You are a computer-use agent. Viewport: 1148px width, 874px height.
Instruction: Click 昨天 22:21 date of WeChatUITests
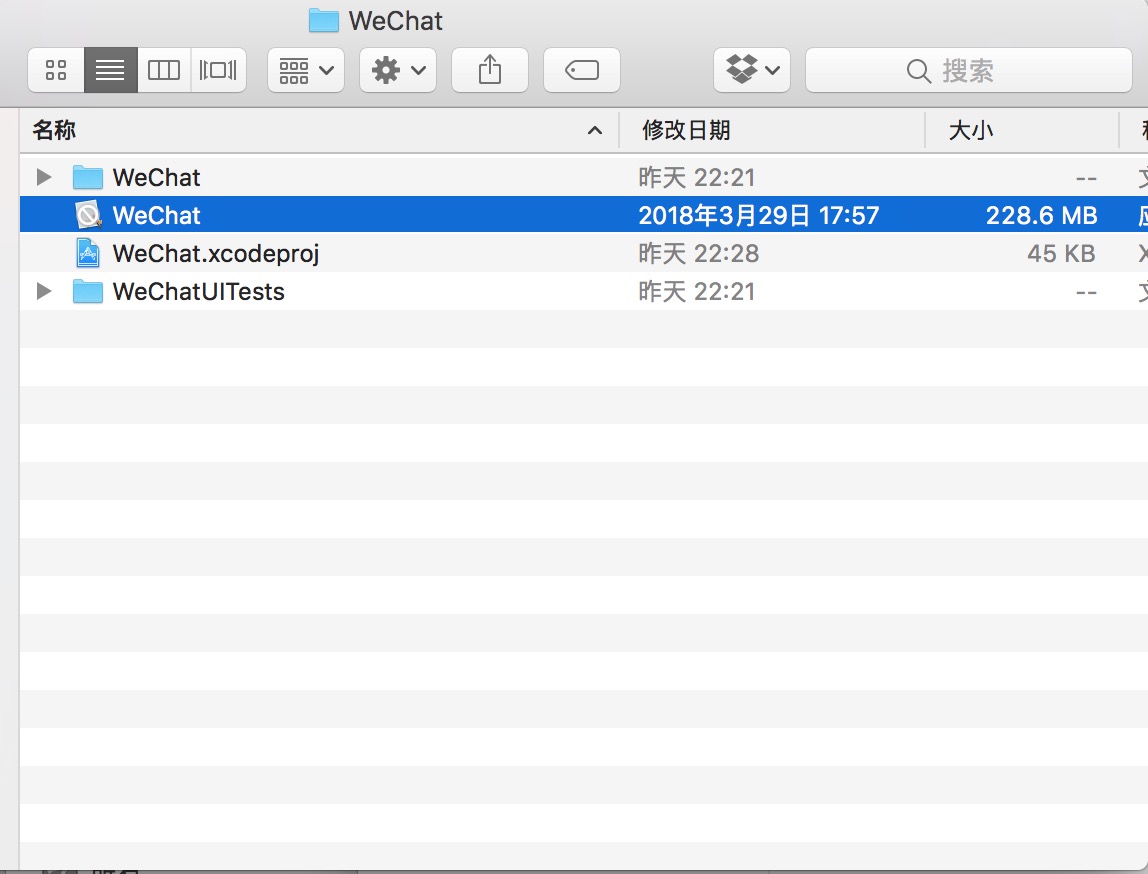696,291
